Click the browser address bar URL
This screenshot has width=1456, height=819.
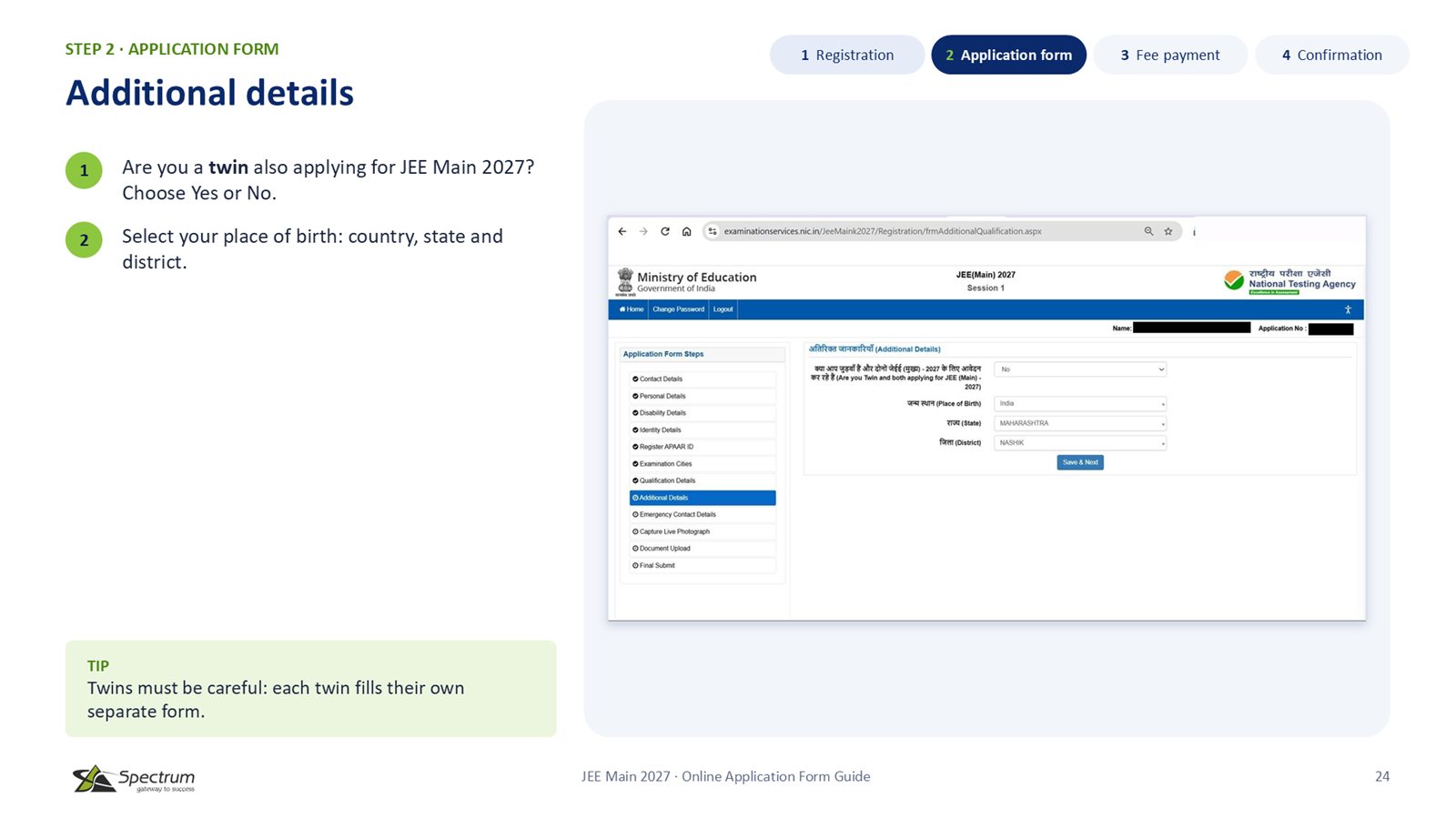tap(883, 231)
